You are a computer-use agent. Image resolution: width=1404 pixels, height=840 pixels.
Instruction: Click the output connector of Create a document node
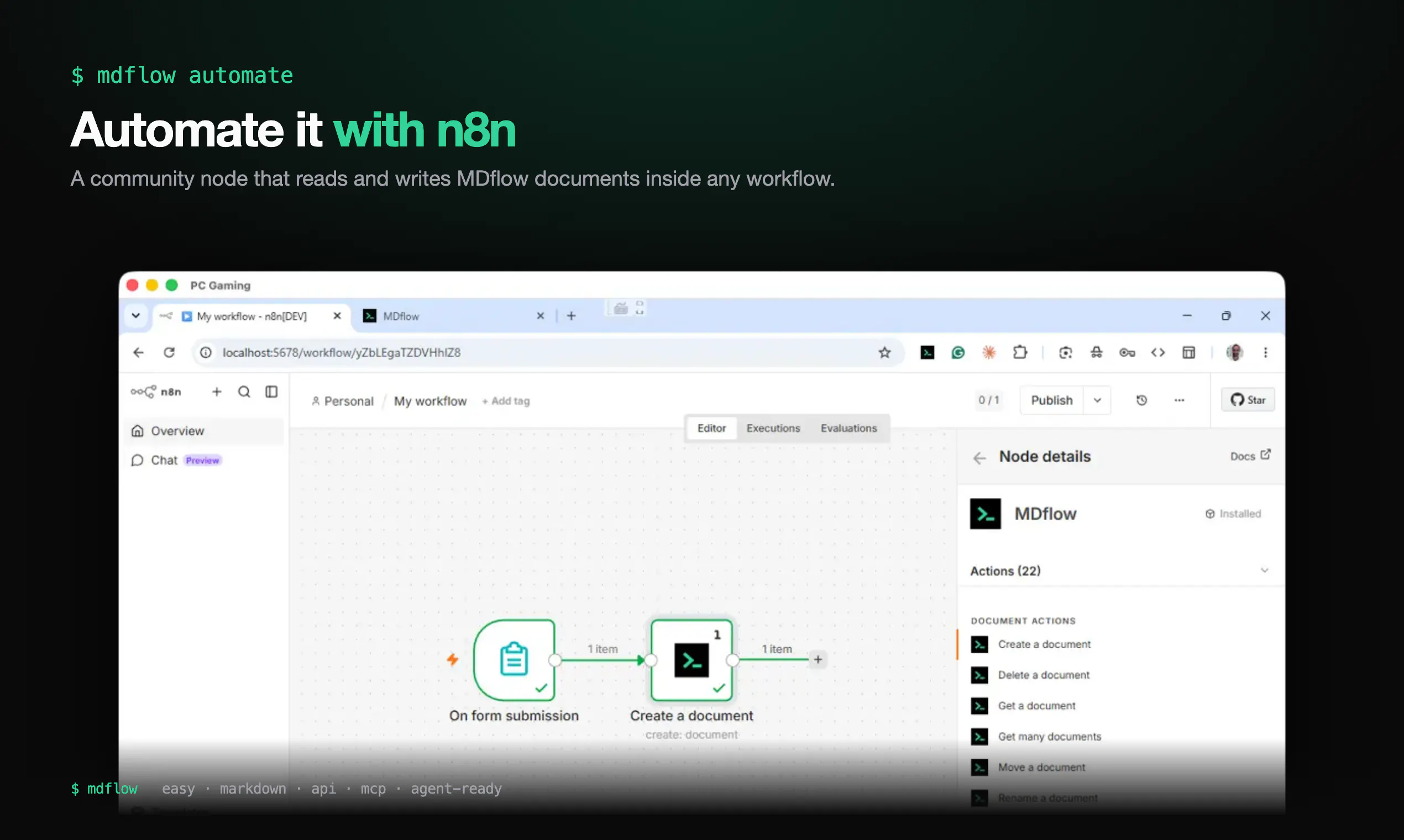[732, 660]
